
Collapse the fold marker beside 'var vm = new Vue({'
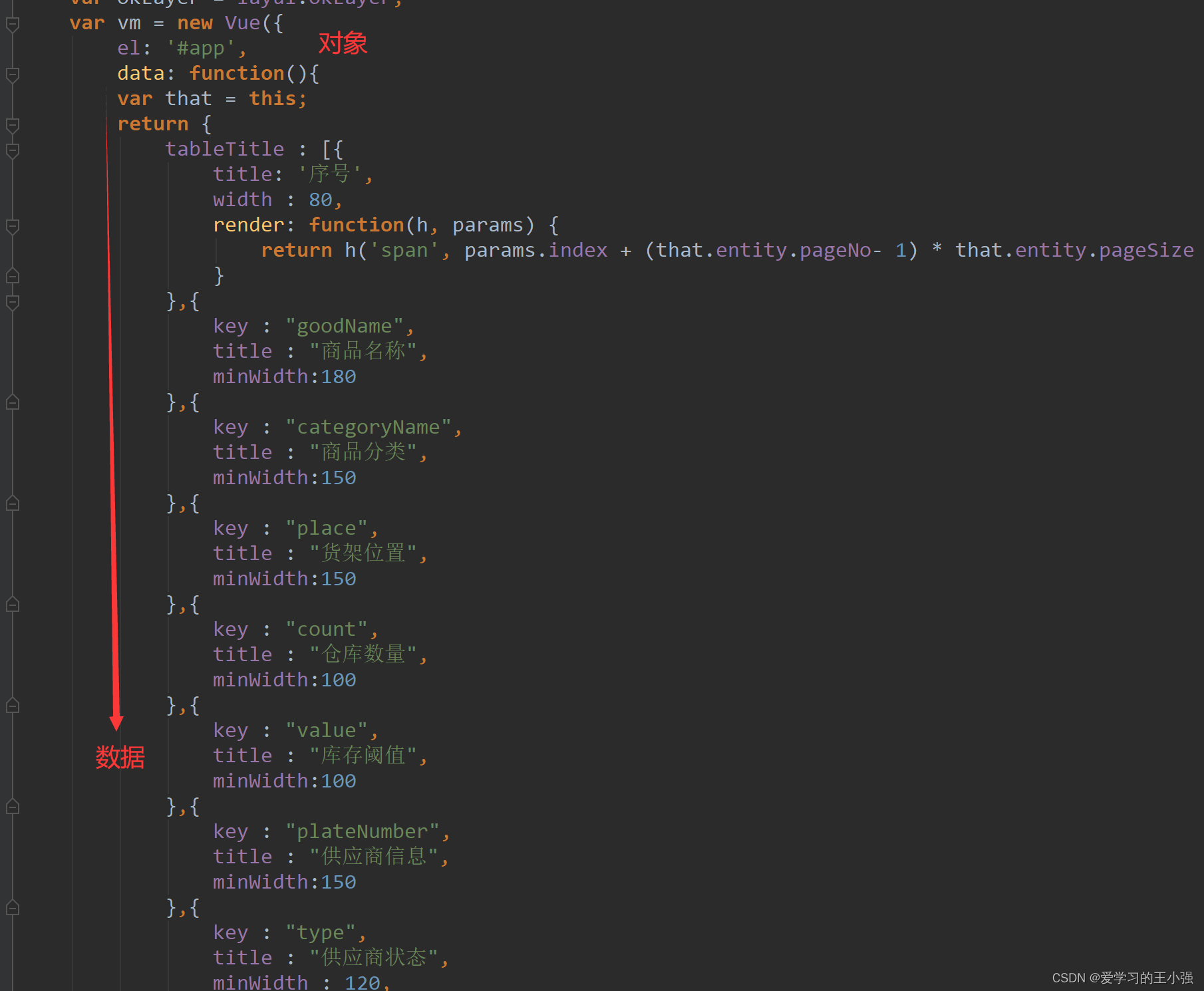tap(13, 24)
